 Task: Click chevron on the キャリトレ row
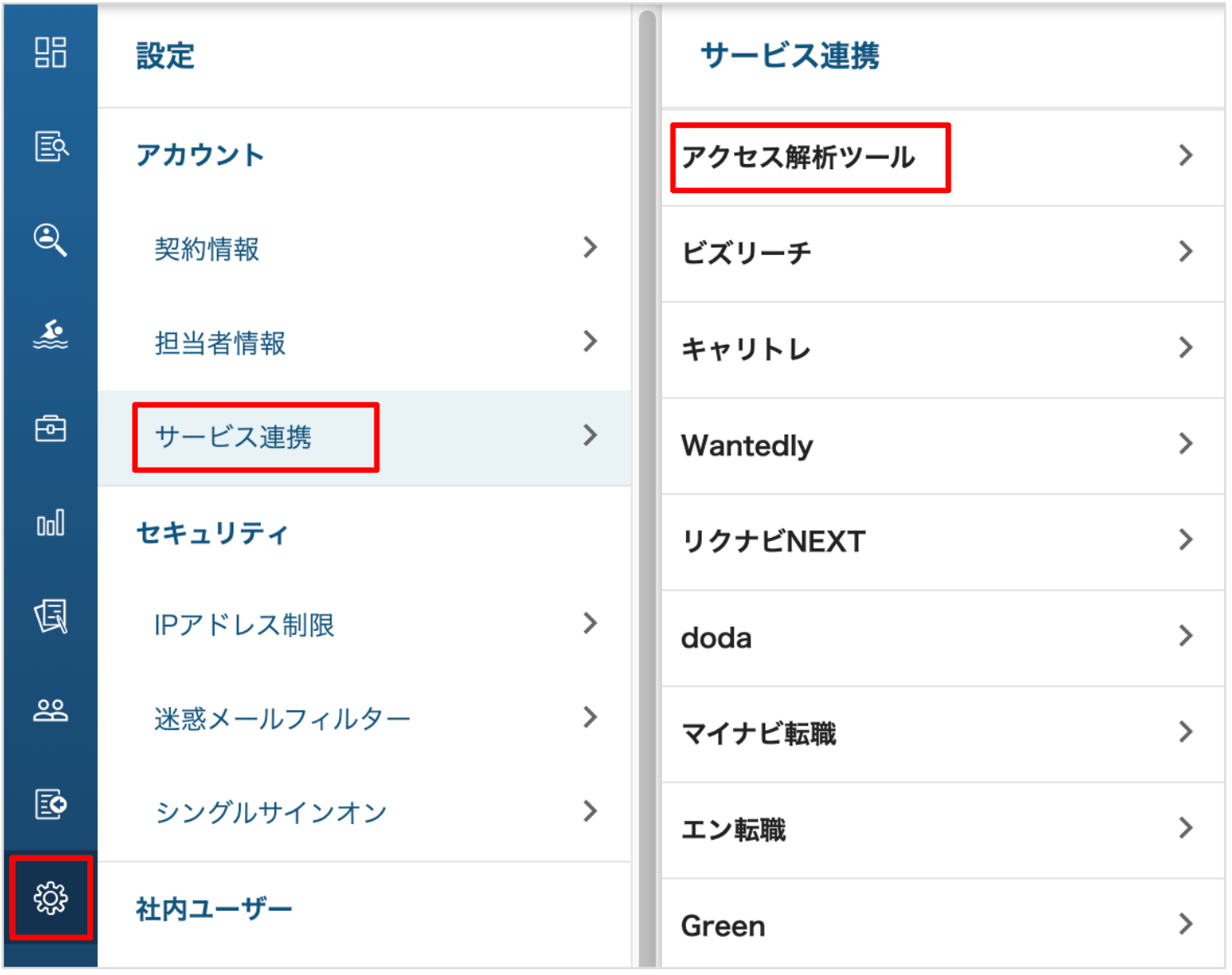(x=1186, y=347)
